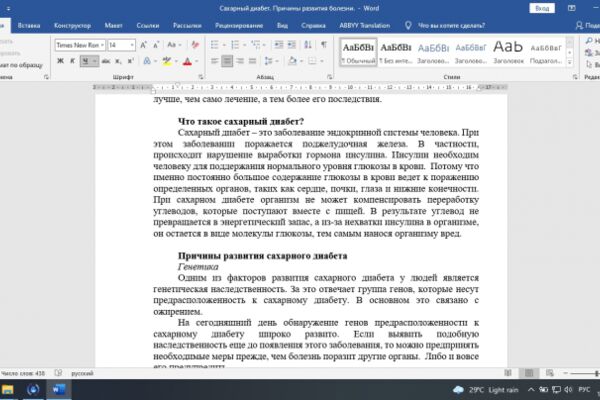
Task: Apply subscript formatting
Action: [118, 61]
